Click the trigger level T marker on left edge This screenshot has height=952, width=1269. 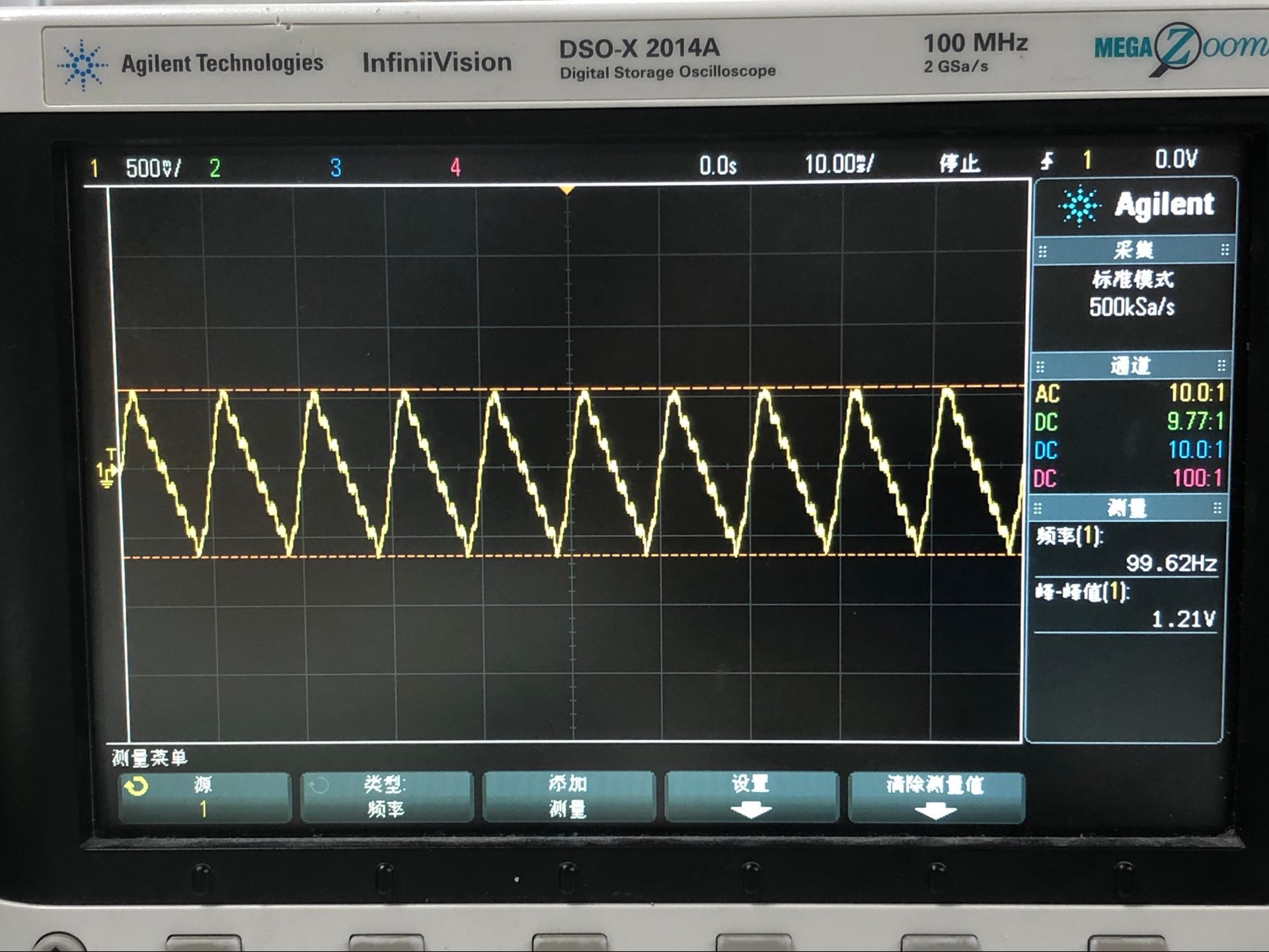[111, 455]
